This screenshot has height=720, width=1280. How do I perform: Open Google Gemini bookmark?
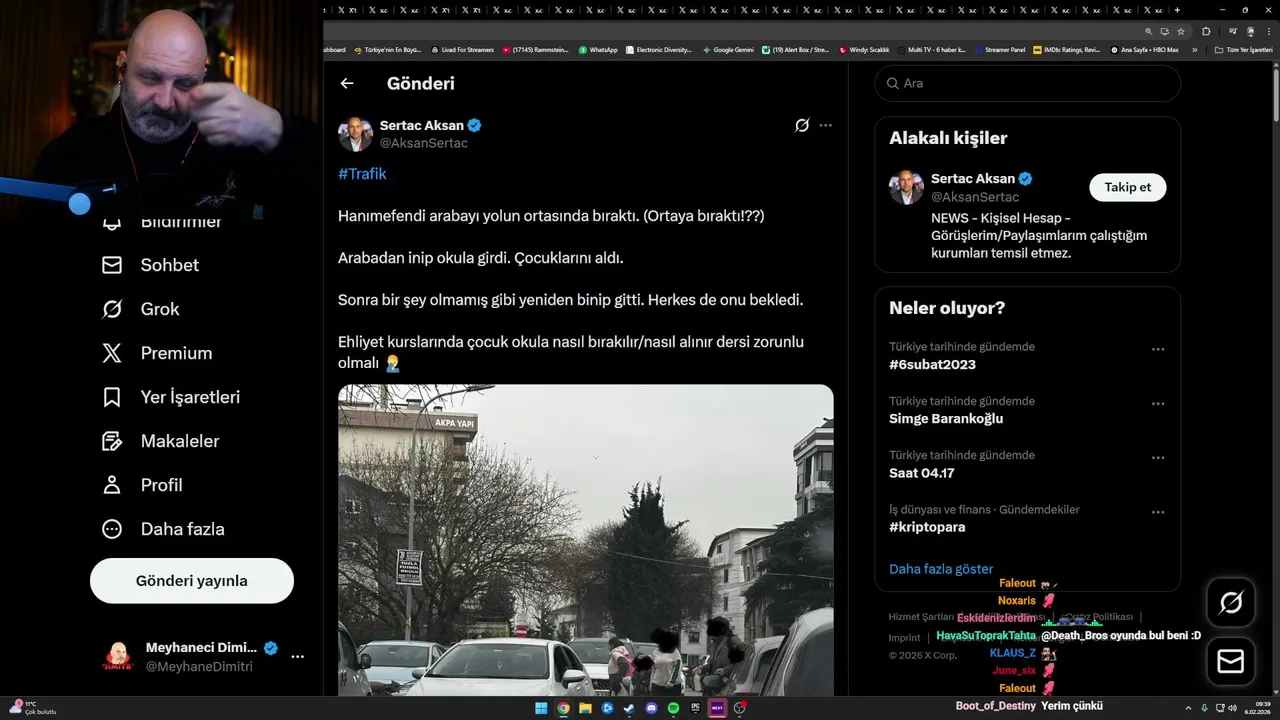729,49
